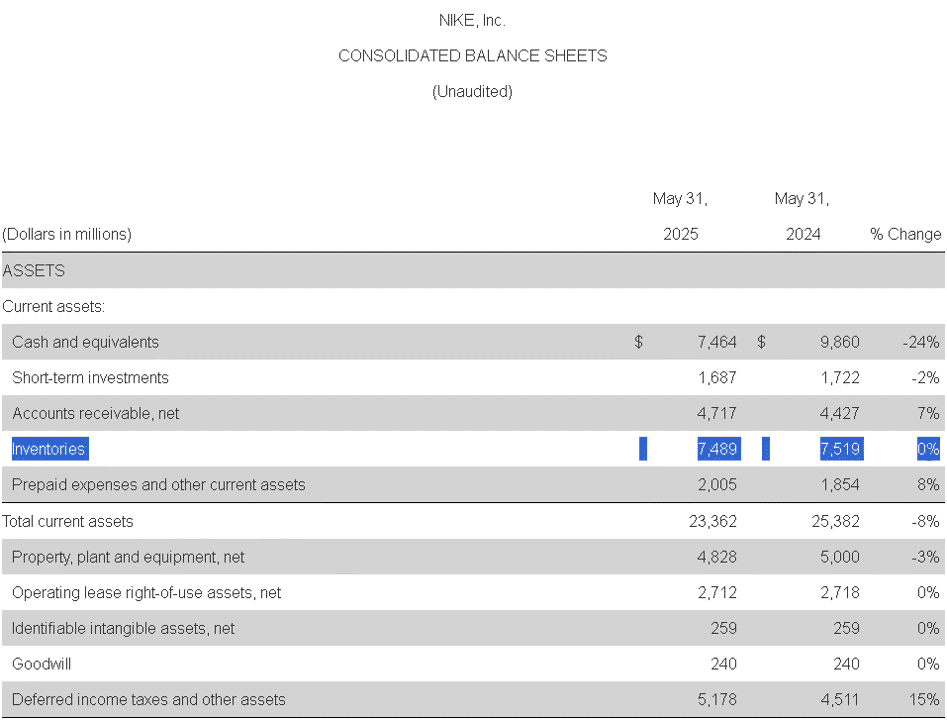Click the 7% change value
This screenshot has height=720, width=947.
pos(928,413)
